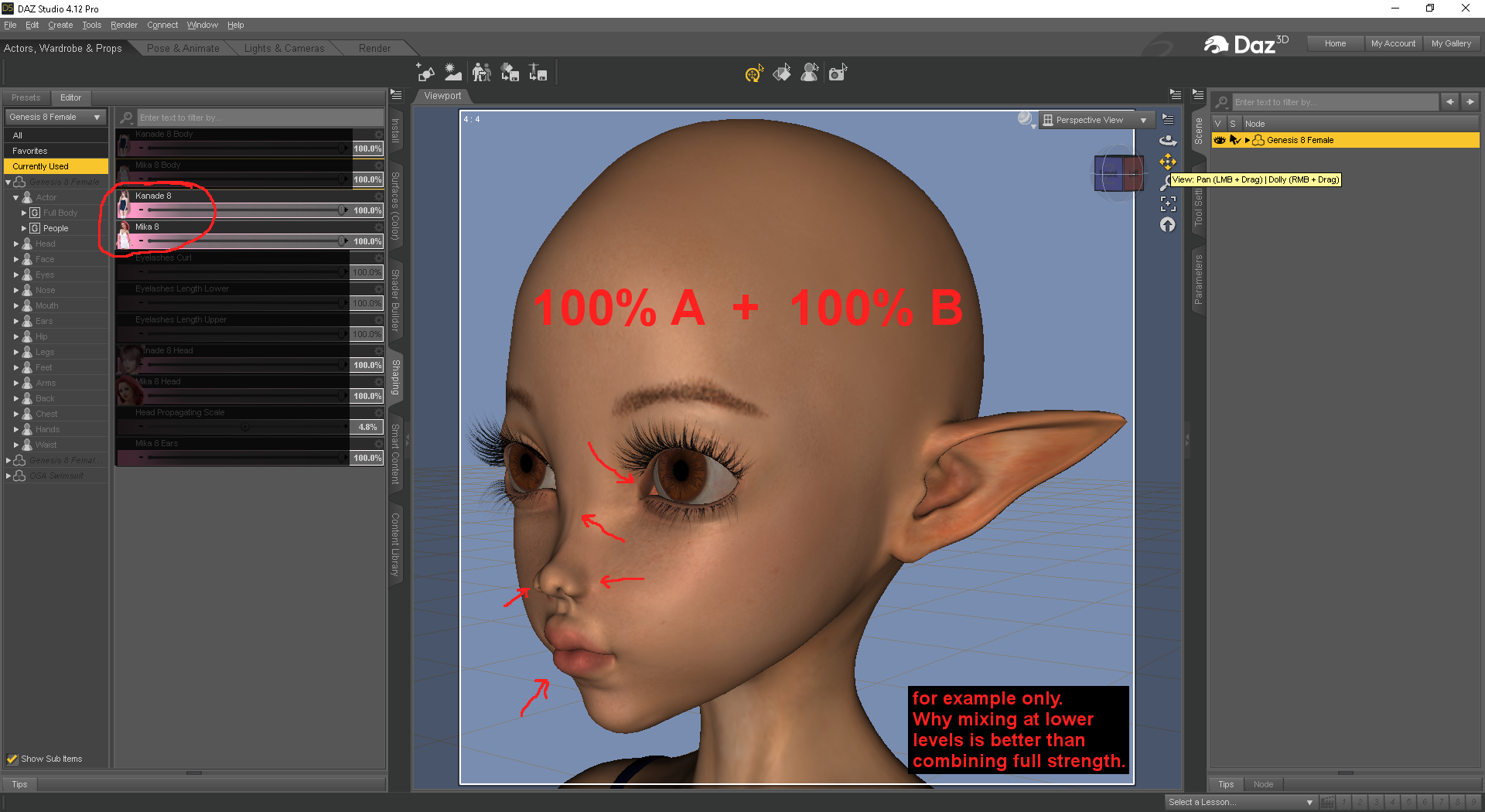Viewport: 1485px width, 812px height.
Task: Click the save materials preset icon
Action: (x=510, y=73)
